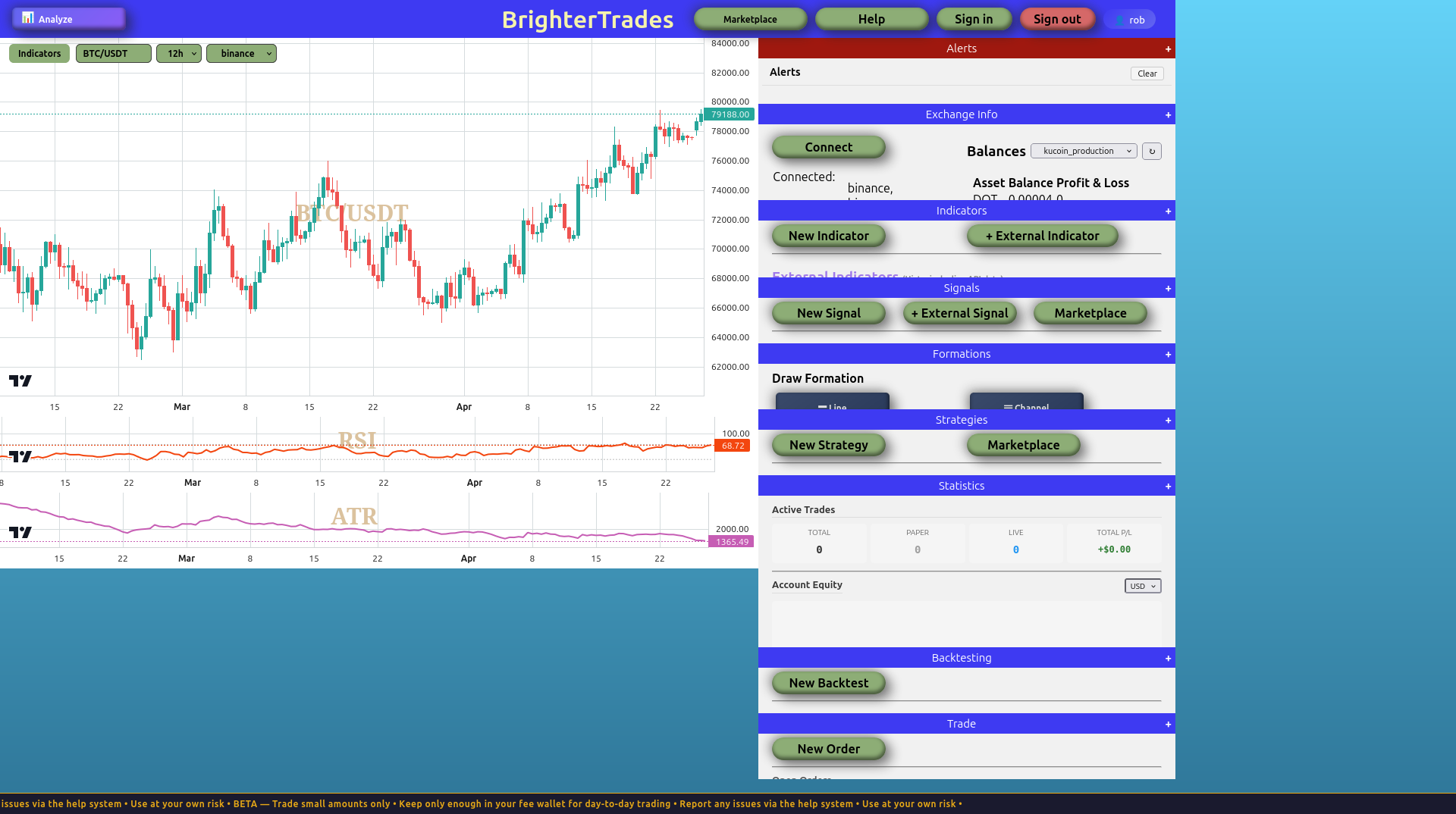
Task: Refresh the exchange balances
Action: (x=1151, y=151)
